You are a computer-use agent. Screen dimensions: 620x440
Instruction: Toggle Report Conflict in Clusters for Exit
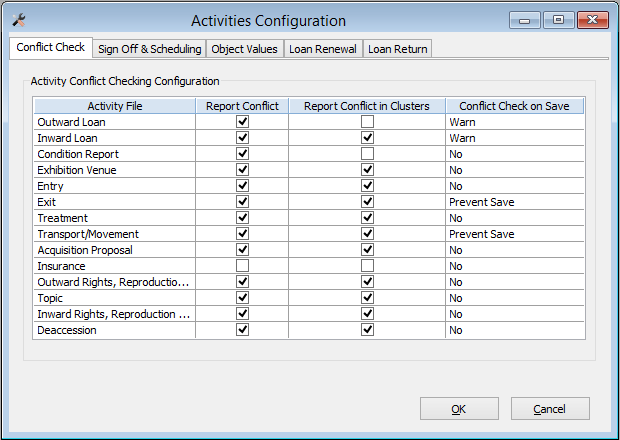coord(367,202)
